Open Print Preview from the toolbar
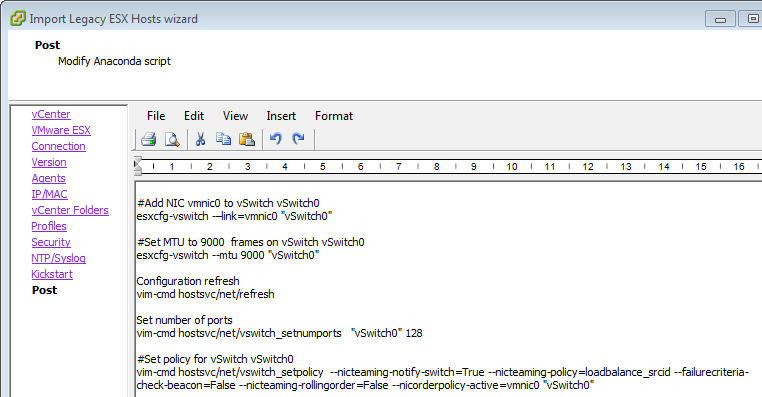 point(172,139)
